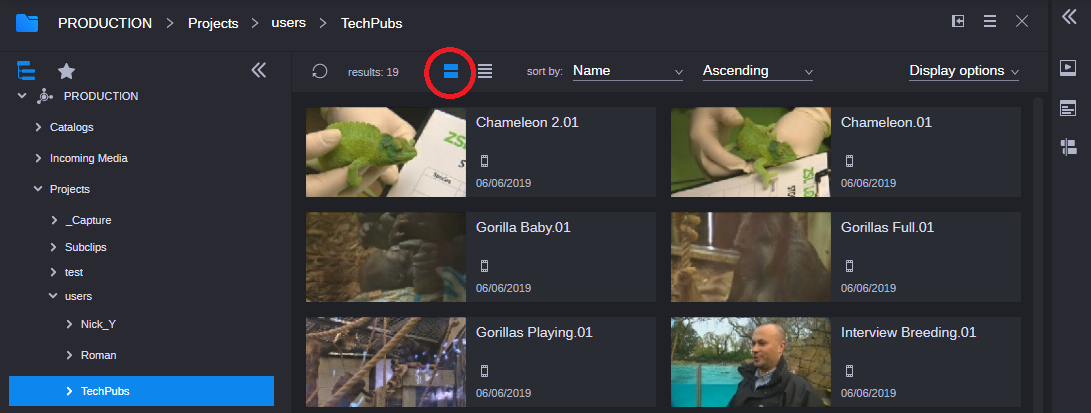Open the Ascending order dropdown

[757, 71]
